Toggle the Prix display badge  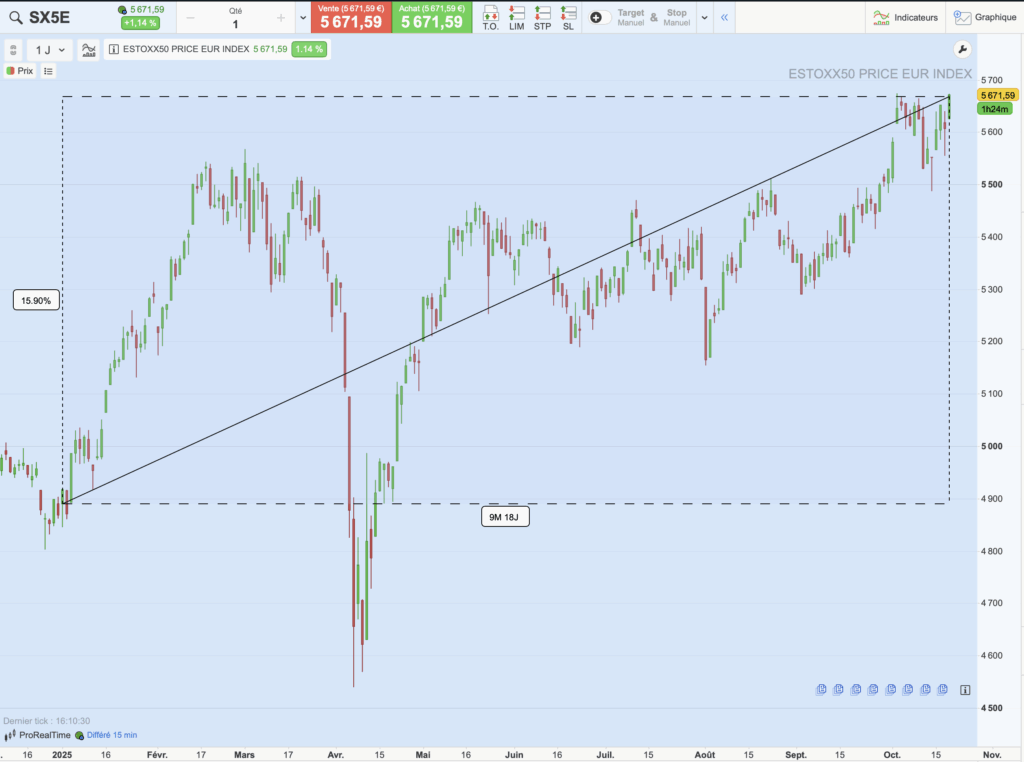[20, 70]
